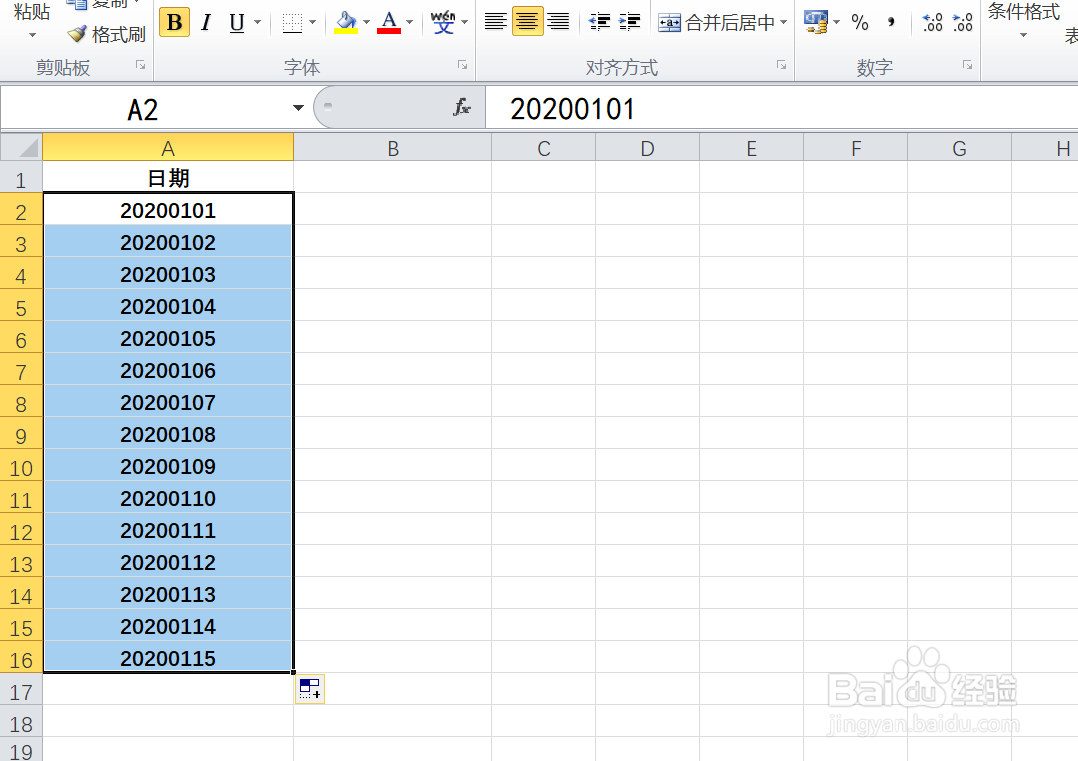
Task: Click cell with 日期 header
Action: (x=168, y=177)
